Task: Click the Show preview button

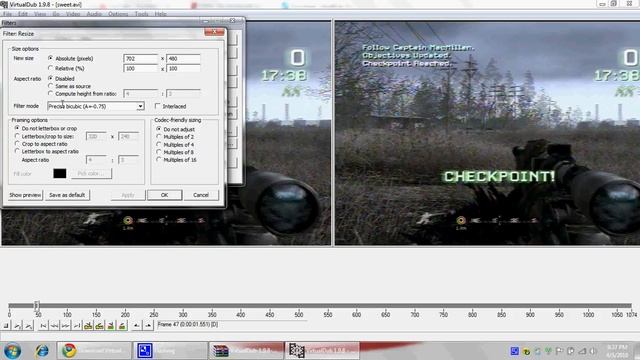Action: point(25,195)
